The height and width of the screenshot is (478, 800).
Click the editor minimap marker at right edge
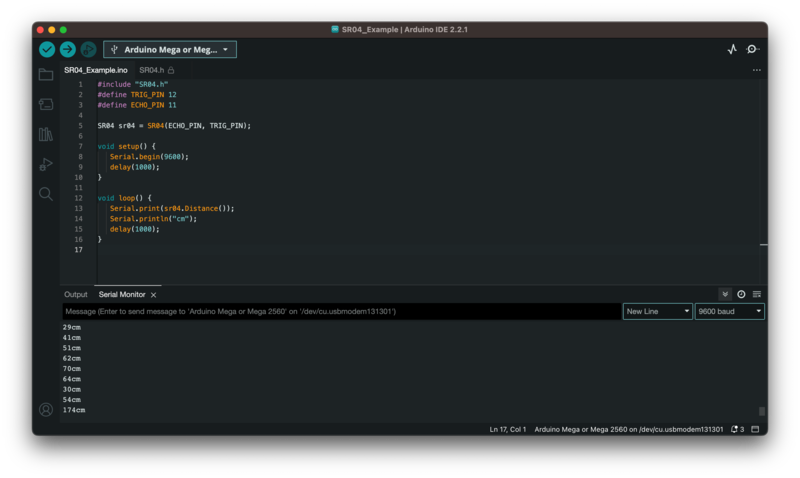click(764, 245)
